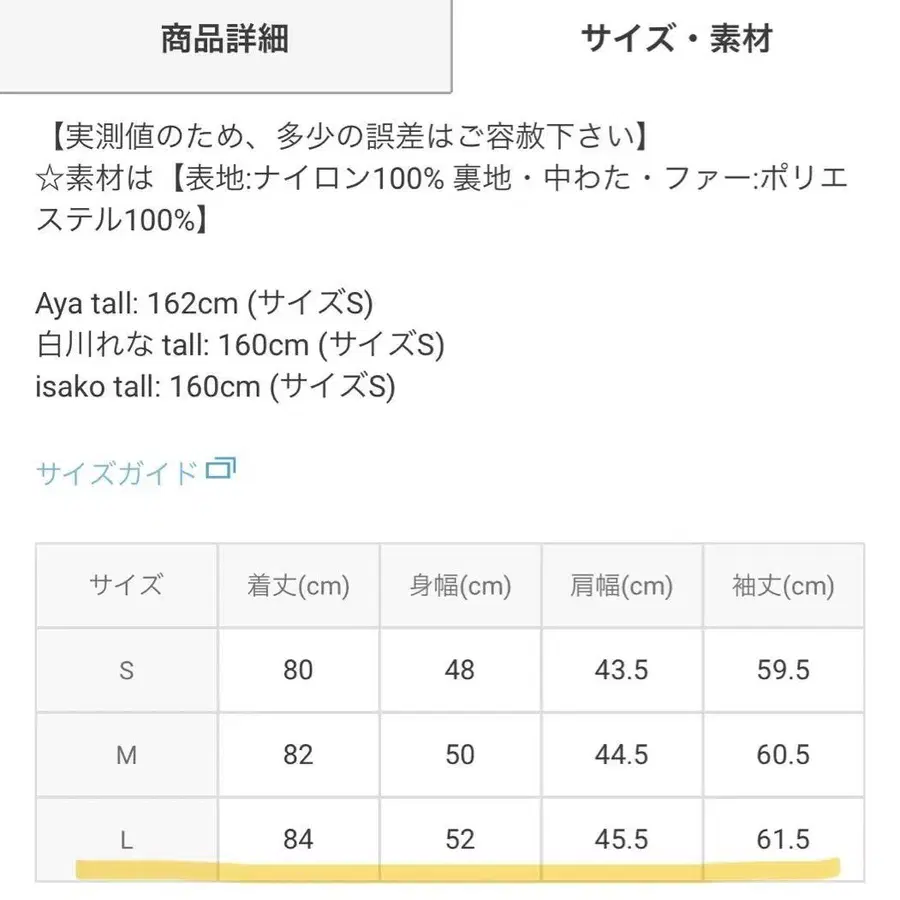The width and height of the screenshot is (900, 900).
Task: Click the external window icon beside サイズガイド
Action: pyautogui.click(x=220, y=469)
